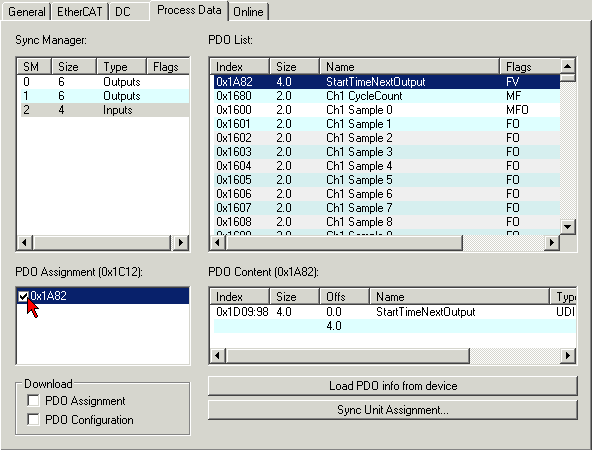This screenshot has height=450, width=592.
Task: Click PDO Content scroll left arrow
Action: [x=217, y=355]
